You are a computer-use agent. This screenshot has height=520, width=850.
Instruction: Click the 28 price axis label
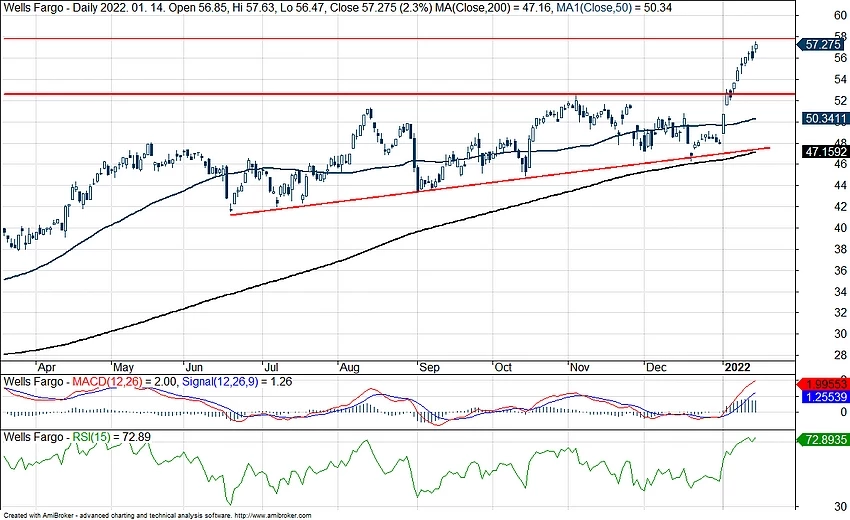coord(840,355)
